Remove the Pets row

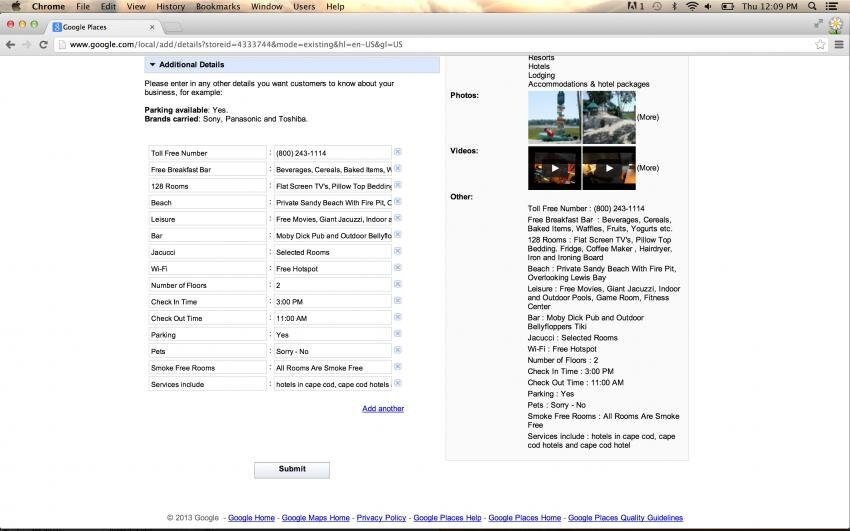(397, 350)
